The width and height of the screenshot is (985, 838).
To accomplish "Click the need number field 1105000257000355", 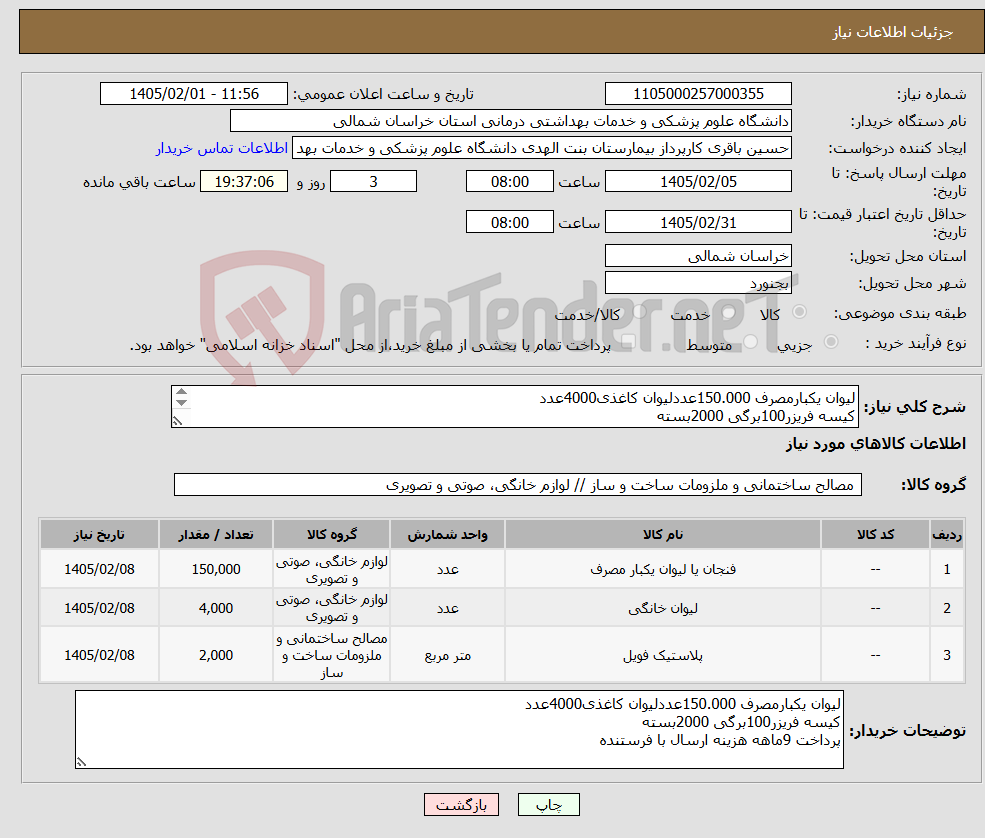I will pyautogui.click(x=698, y=94).
